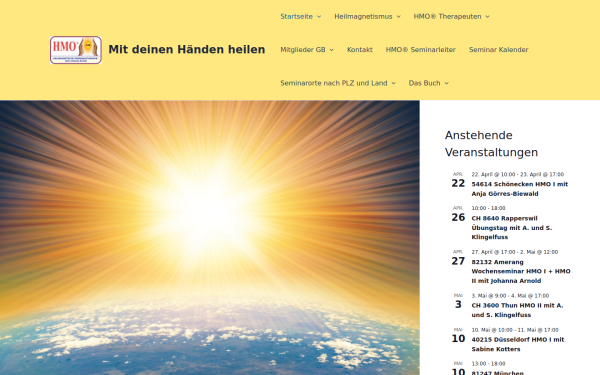Expand the Mitglieder GB dropdown arrow

pos(332,50)
